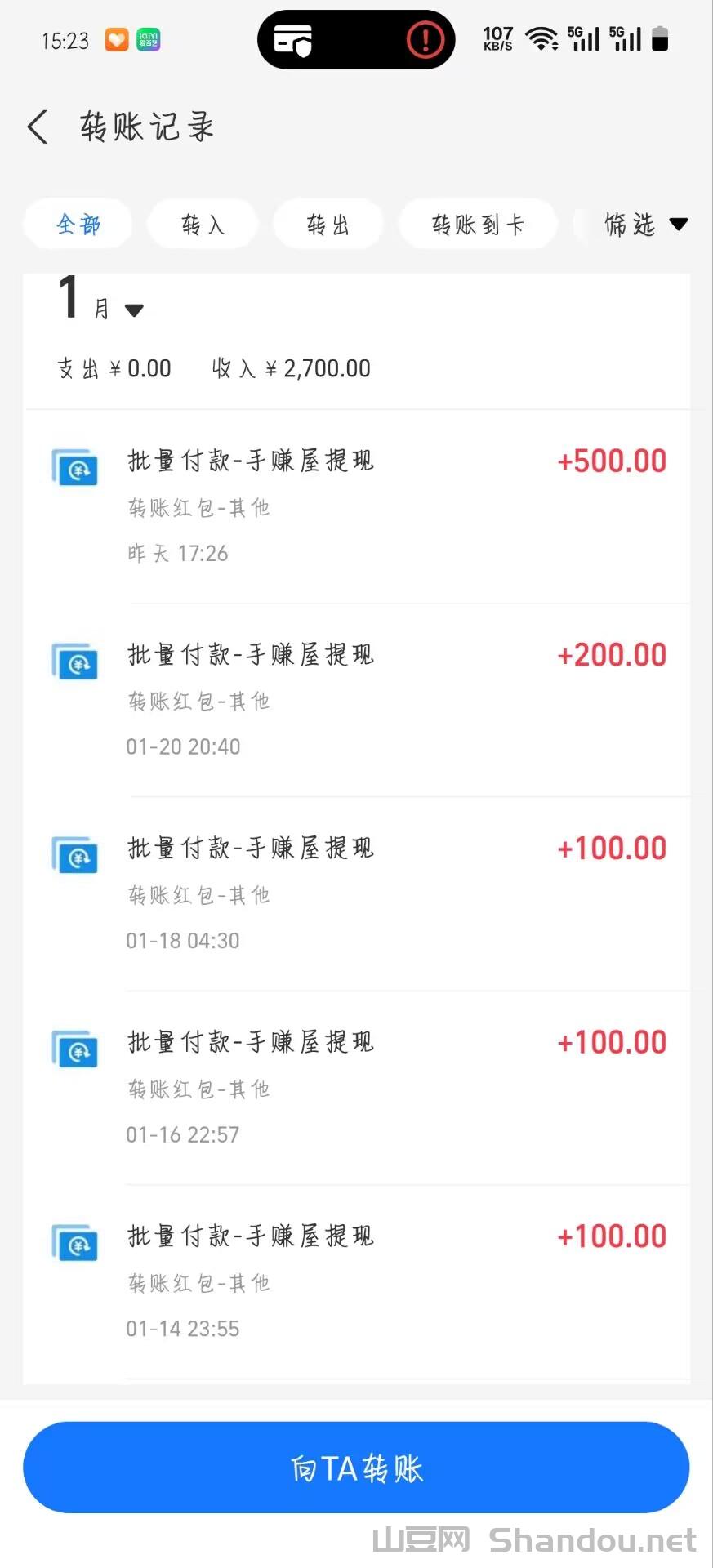Viewport: 713px width, 1568px height.
Task: Tap the iQIYI notification icon
Action: (149, 39)
